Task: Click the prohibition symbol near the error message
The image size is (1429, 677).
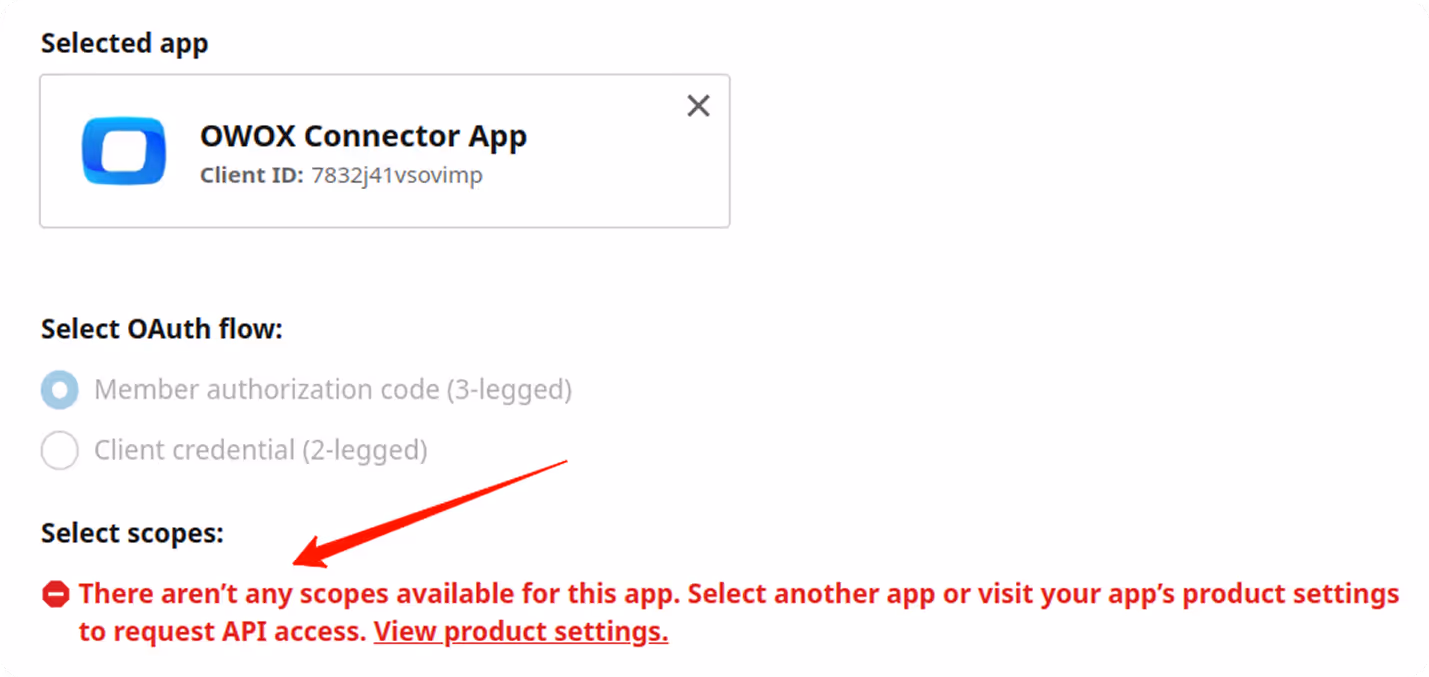Action: [x=54, y=592]
